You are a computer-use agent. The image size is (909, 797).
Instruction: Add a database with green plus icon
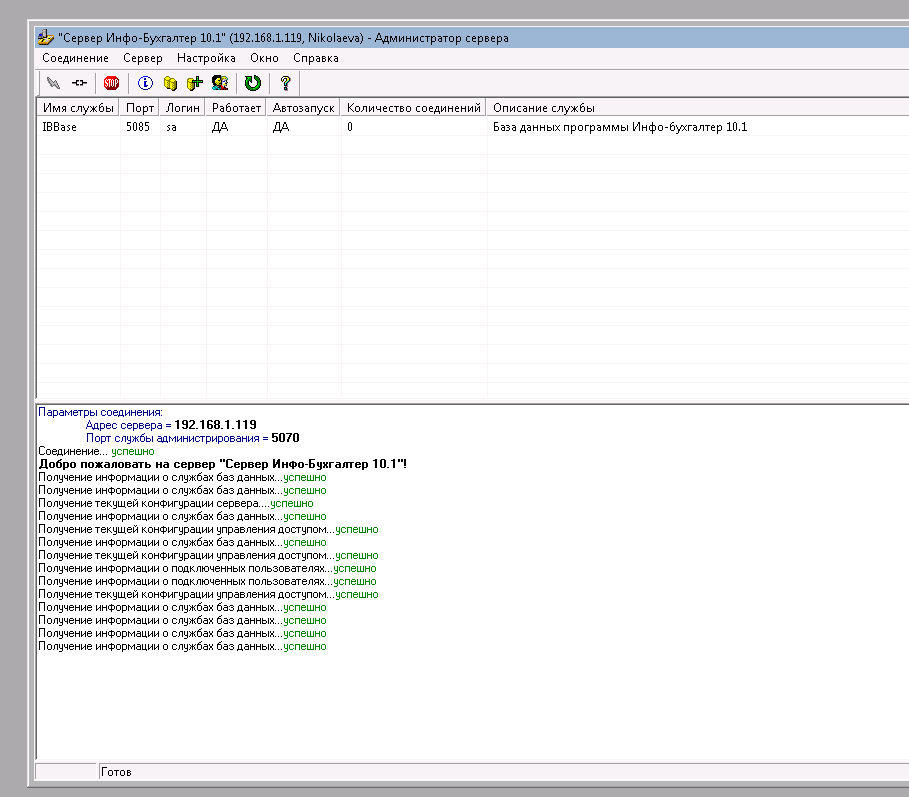pos(195,83)
